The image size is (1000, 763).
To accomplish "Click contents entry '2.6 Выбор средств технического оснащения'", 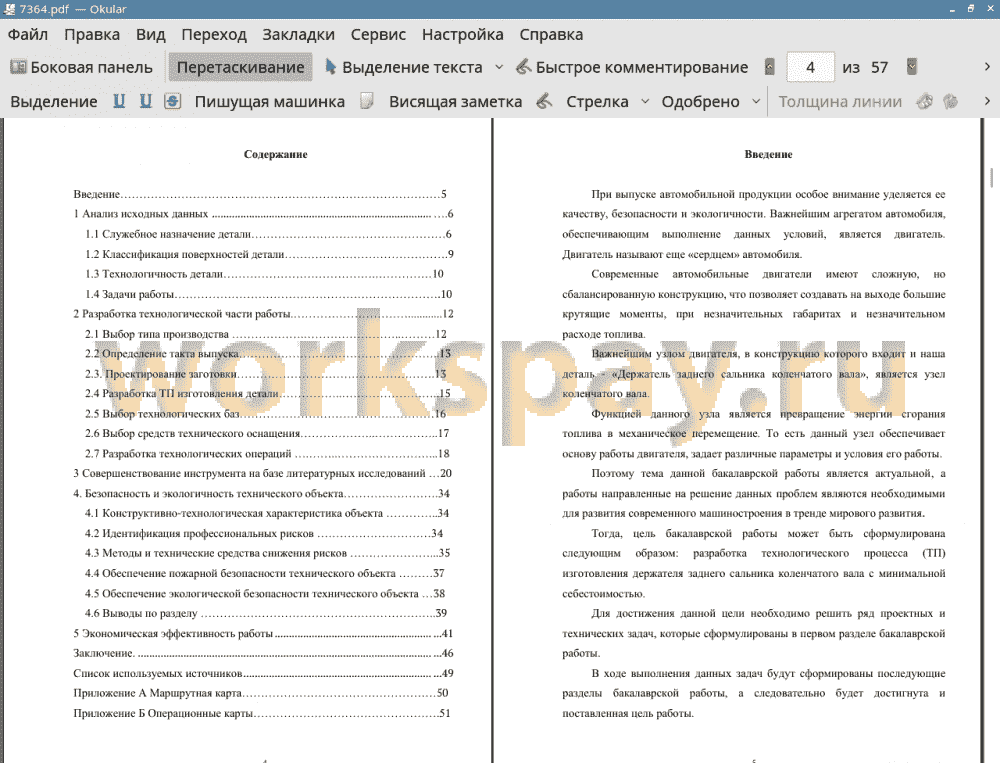I will 267,433.
